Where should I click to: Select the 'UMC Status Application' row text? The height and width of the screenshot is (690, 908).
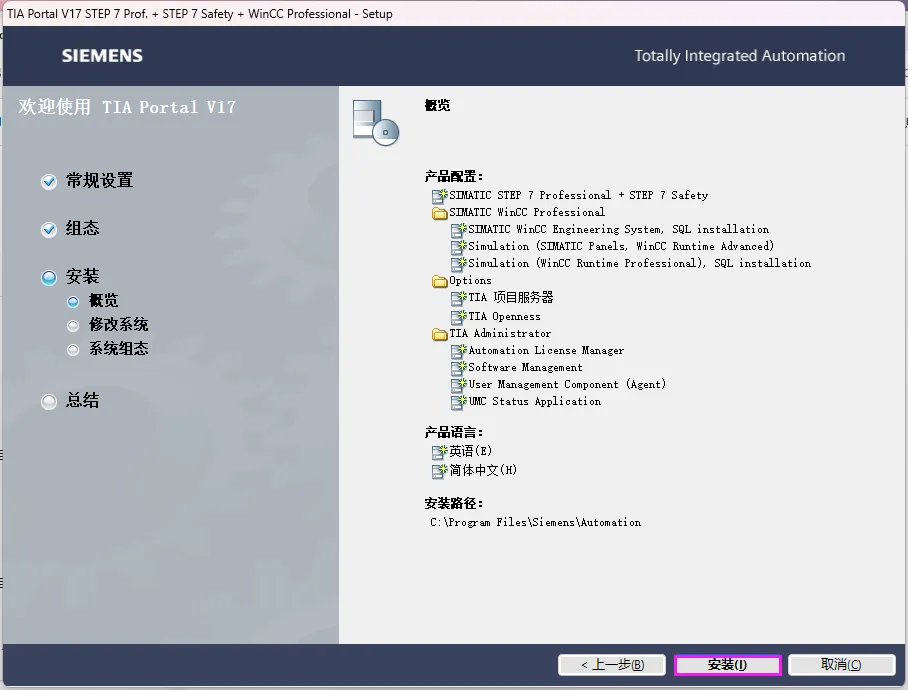click(x=534, y=402)
